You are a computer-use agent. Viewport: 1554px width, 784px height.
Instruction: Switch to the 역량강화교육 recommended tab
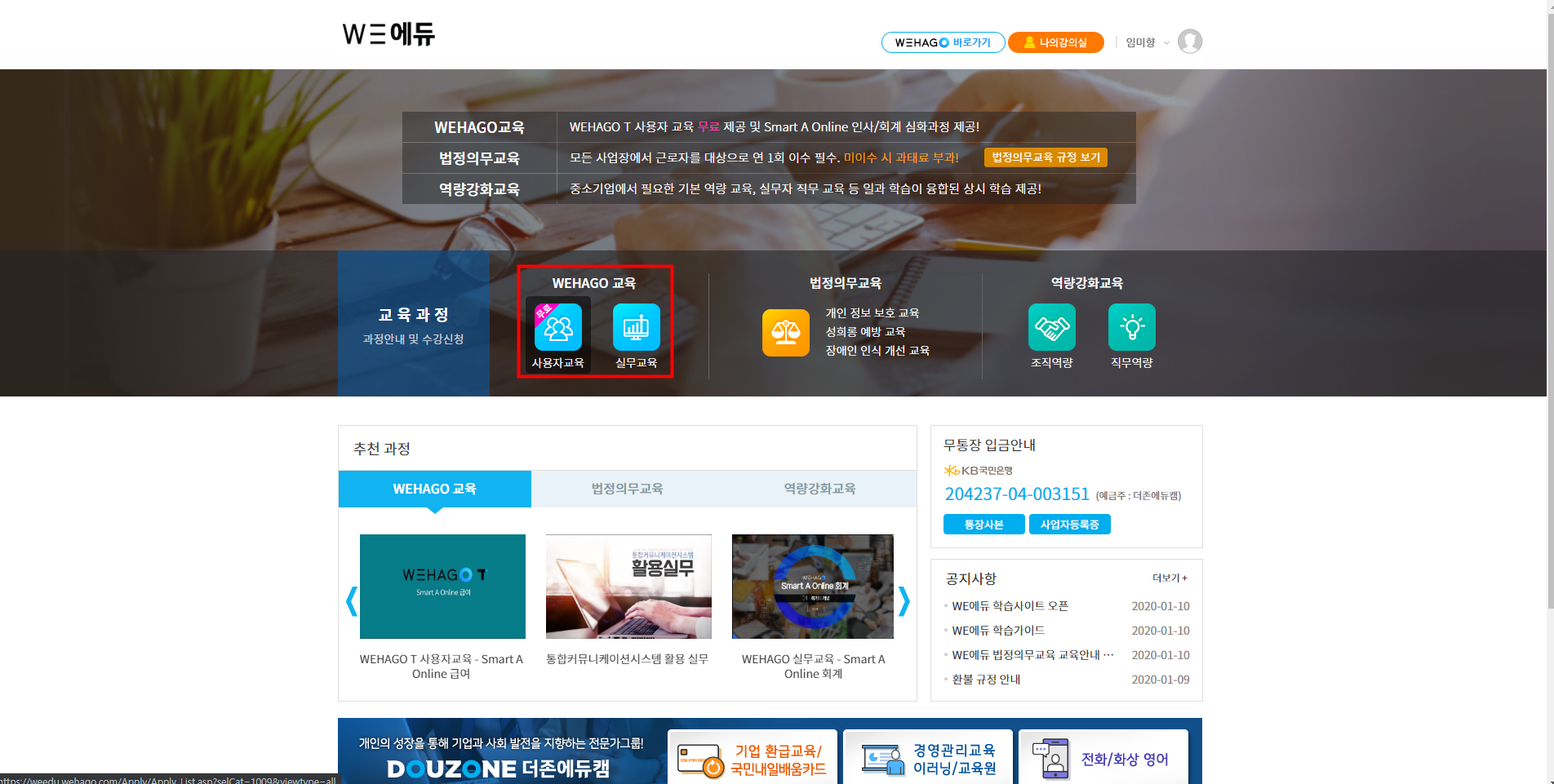pos(819,489)
